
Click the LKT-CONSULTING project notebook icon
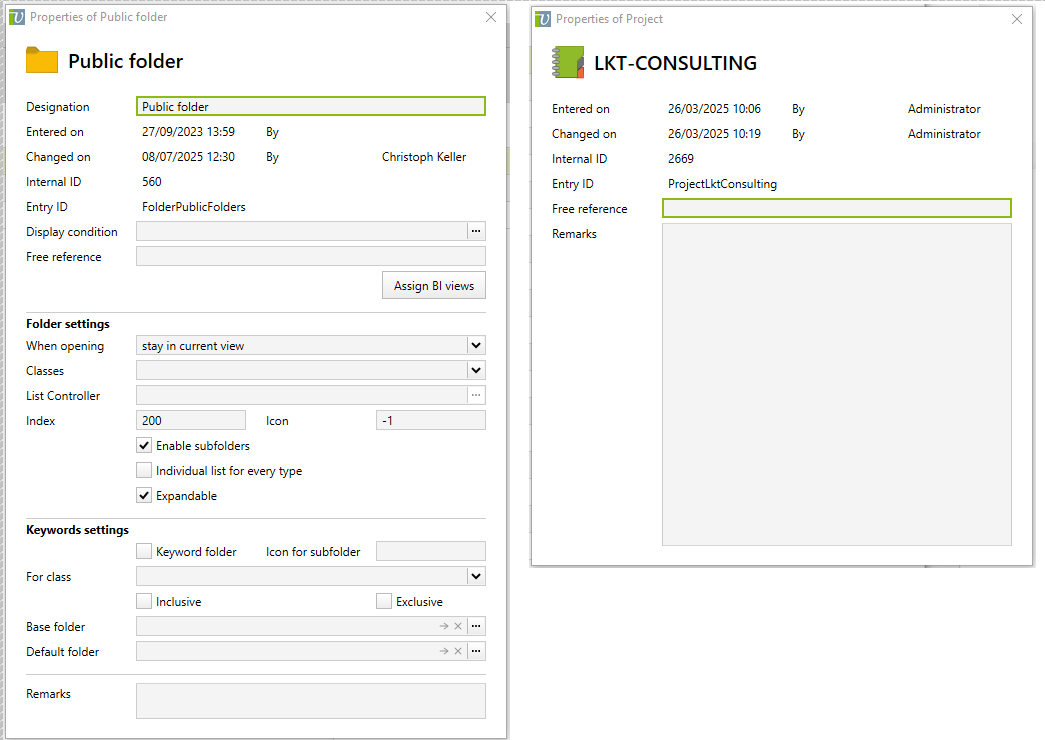[568, 62]
